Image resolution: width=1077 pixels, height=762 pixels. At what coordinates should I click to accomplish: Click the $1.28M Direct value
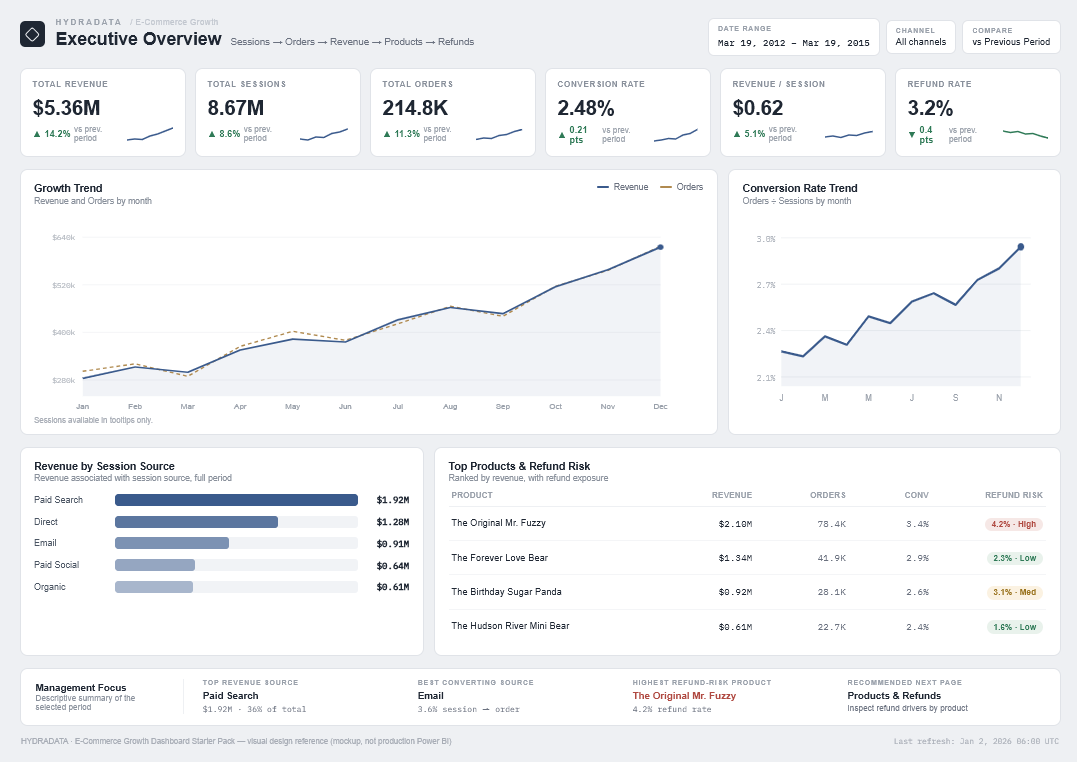pos(393,522)
